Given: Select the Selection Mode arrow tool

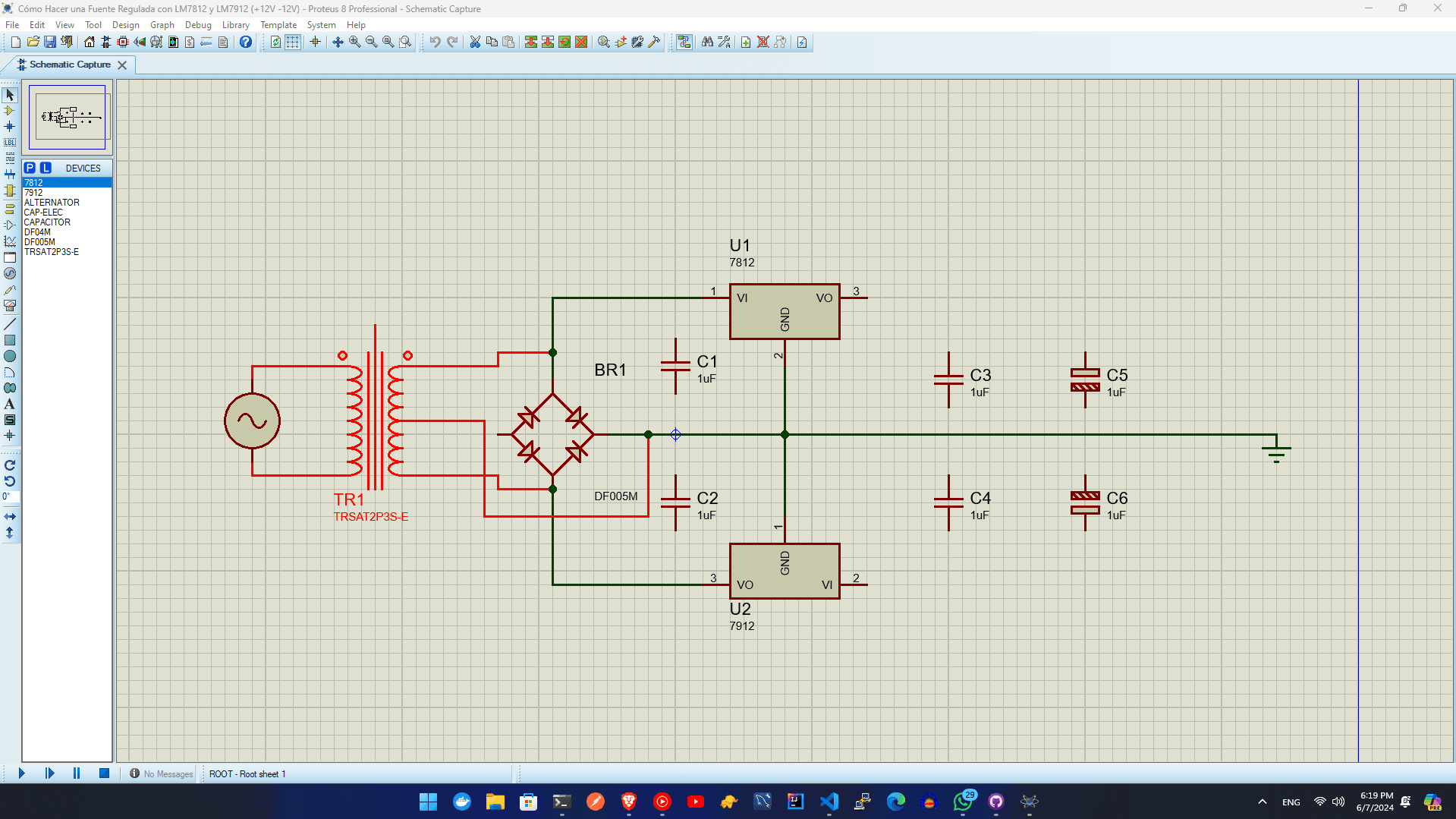Looking at the screenshot, I should pyautogui.click(x=10, y=94).
